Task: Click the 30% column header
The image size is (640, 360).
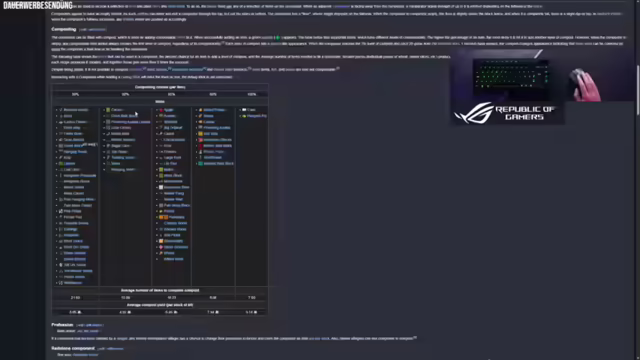Action: point(76,94)
